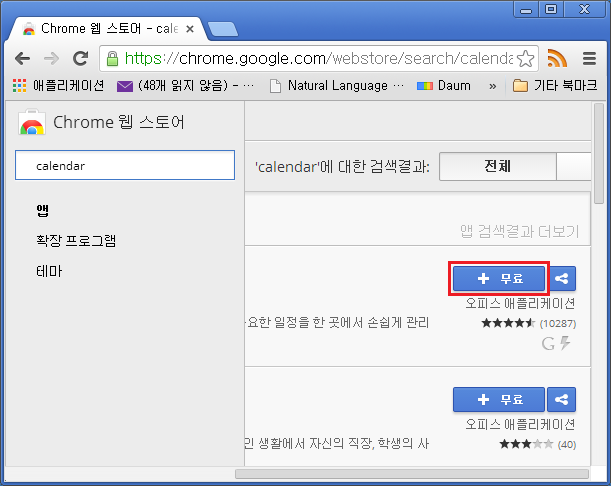Open the 기타 북마크 folder
This screenshot has height=486, width=611.
coord(555,85)
